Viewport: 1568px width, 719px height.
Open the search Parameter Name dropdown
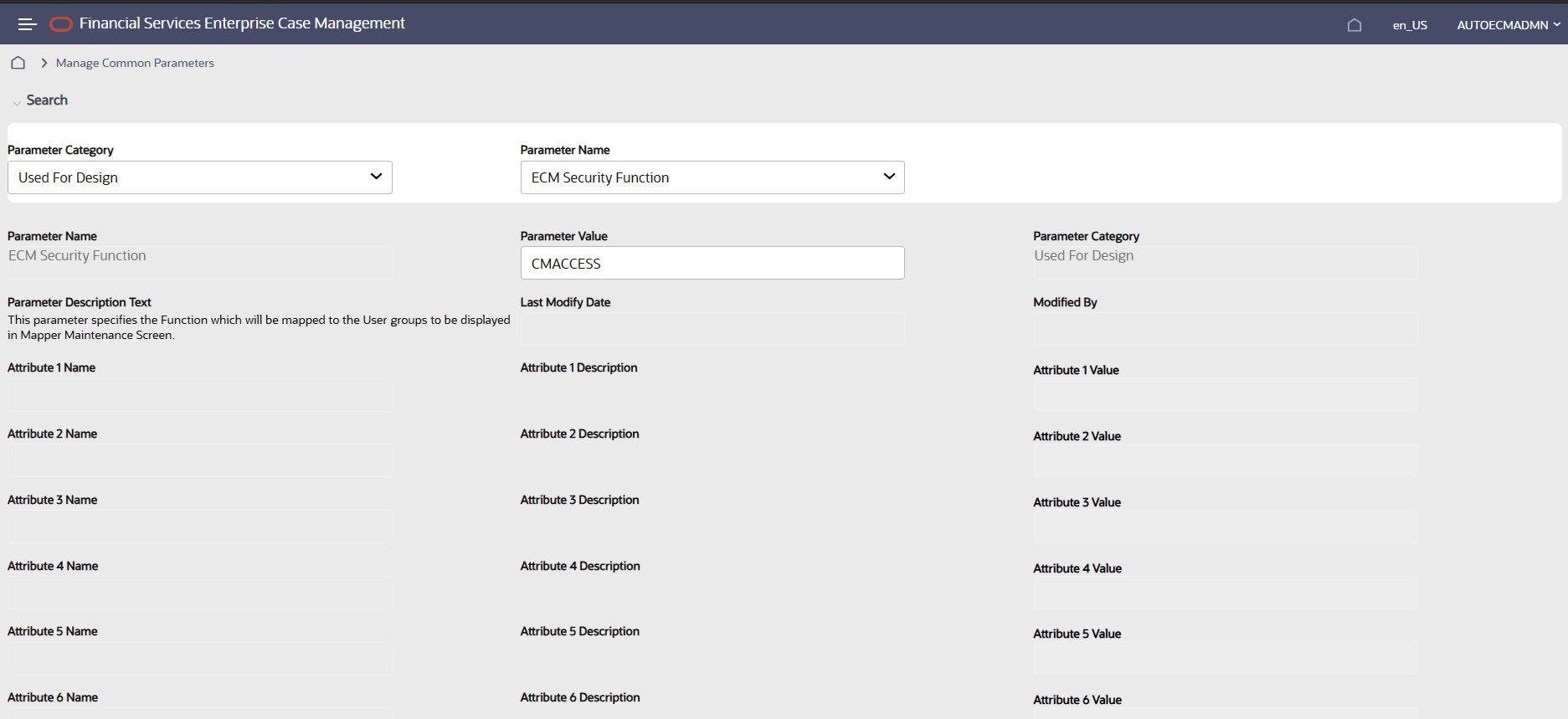point(712,177)
